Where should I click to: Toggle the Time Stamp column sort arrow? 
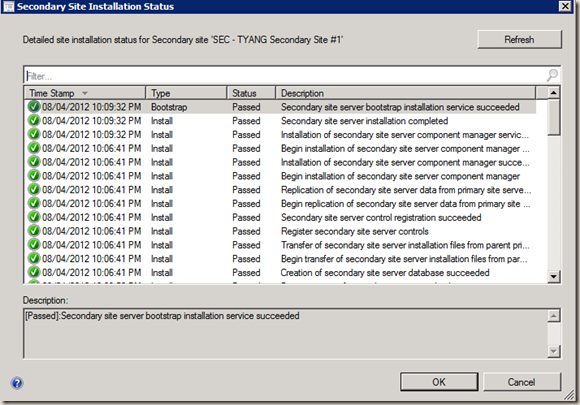pos(85,93)
